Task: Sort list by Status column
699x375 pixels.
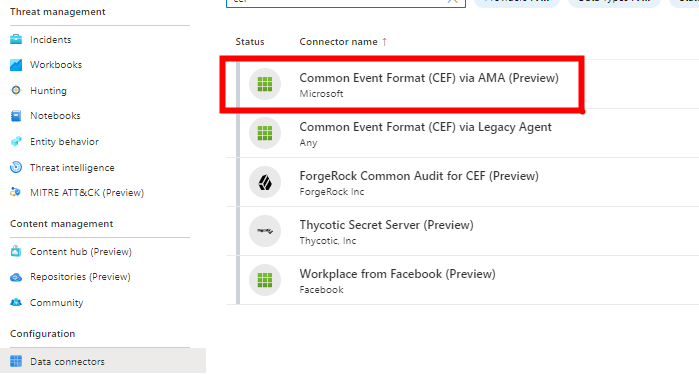Action: (x=250, y=42)
